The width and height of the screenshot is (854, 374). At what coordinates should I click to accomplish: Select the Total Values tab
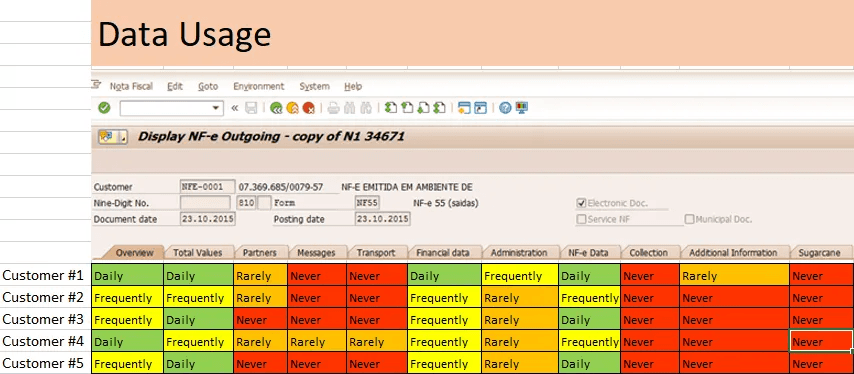pos(198,253)
